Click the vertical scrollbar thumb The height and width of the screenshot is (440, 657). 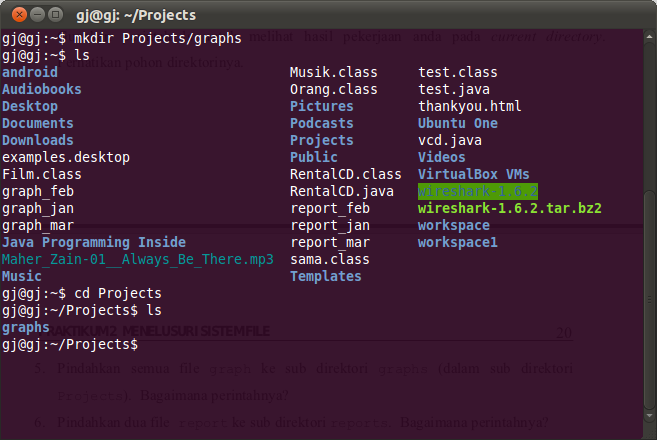[x=649, y=300]
